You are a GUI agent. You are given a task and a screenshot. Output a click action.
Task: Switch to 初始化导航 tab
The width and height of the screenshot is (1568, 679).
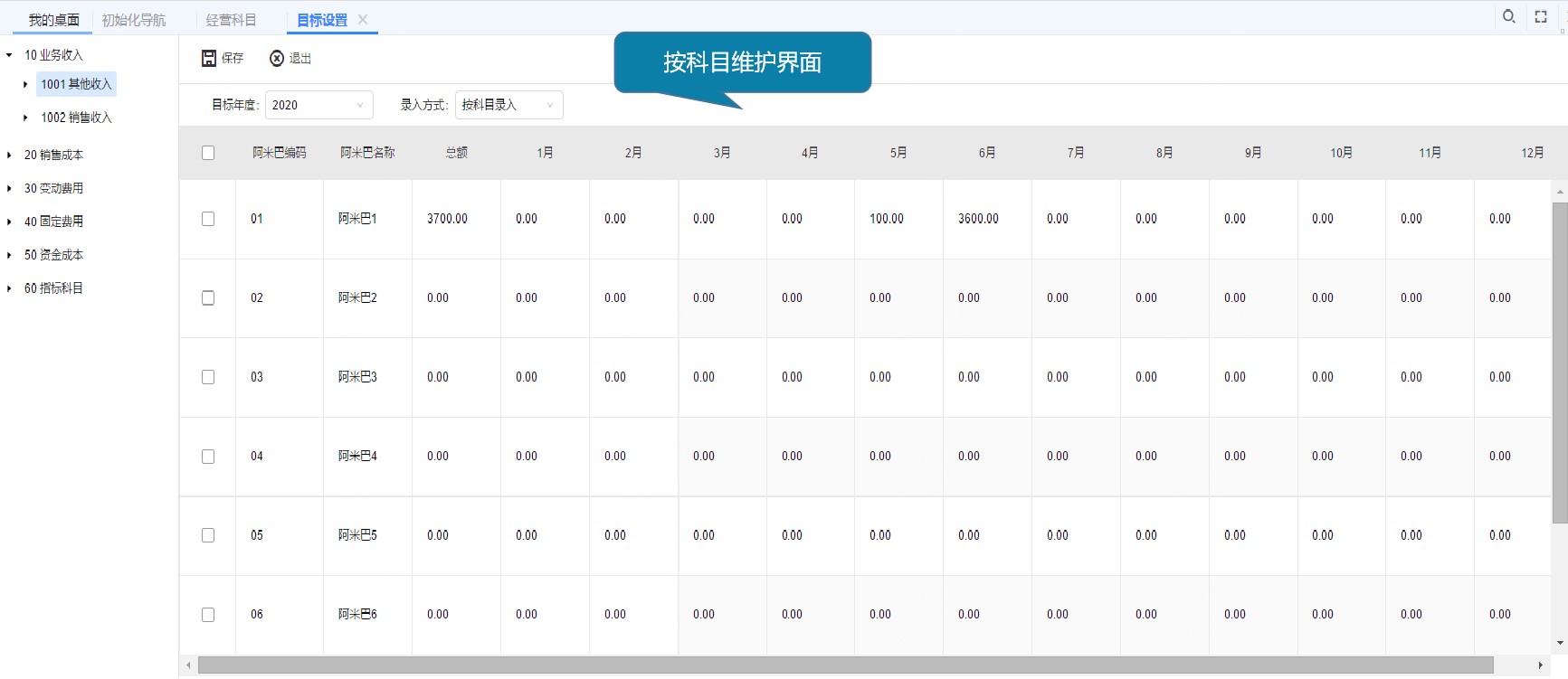tap(134, 20)
